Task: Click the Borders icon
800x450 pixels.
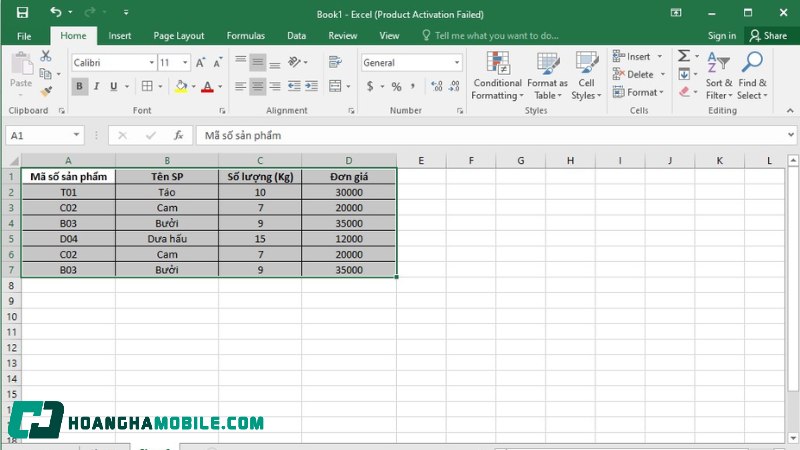Action: click(147, 86)
